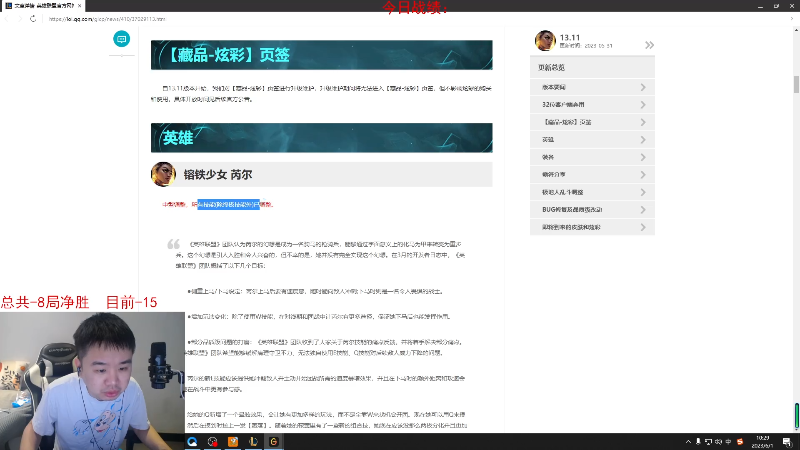
Task: Expand chevron on the 32位客户端 row
Action: (643, 105)
